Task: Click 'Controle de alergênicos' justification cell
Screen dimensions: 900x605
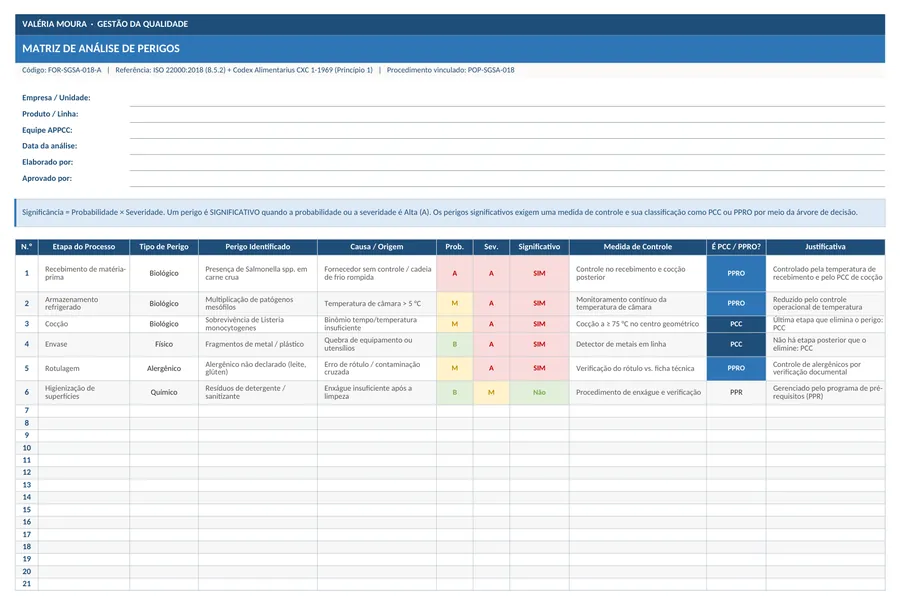Action: 825,369
